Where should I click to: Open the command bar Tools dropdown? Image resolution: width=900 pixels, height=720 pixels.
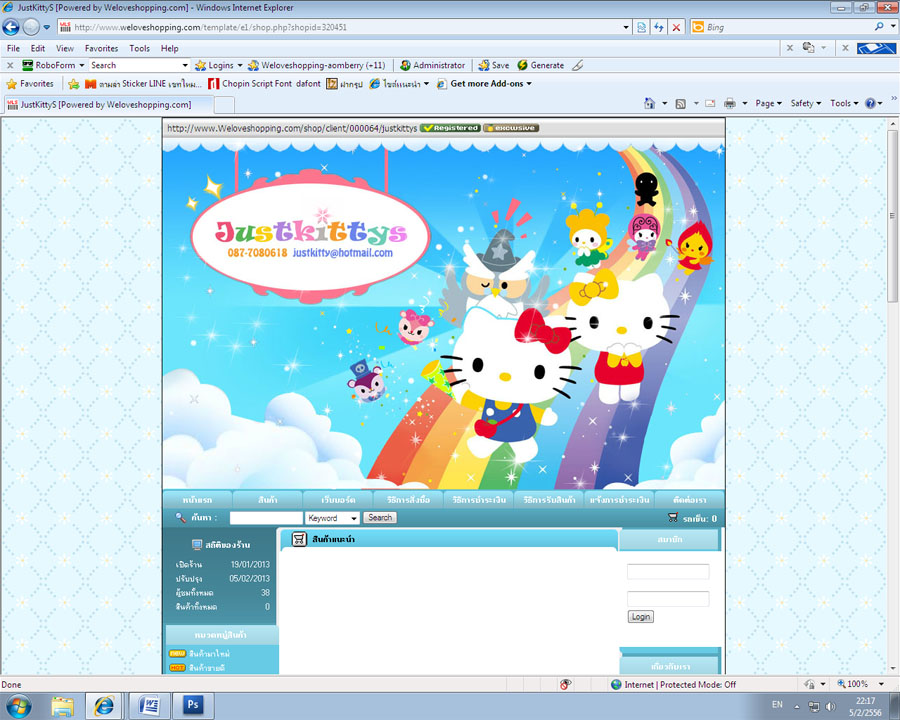point(844,103)
